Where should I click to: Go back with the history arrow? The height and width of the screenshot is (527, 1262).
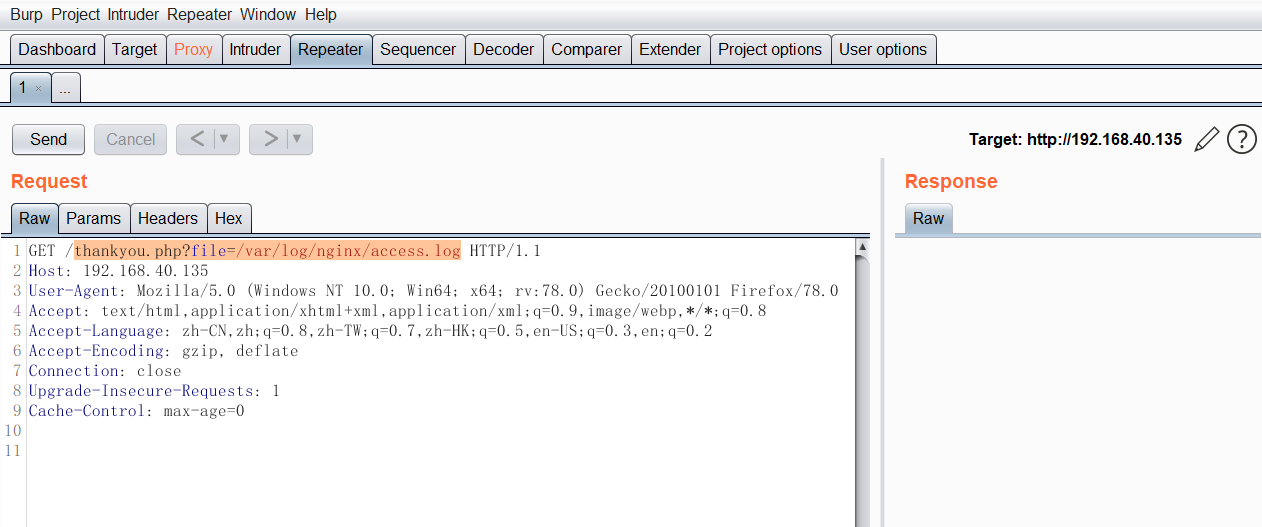coord(197,139)
